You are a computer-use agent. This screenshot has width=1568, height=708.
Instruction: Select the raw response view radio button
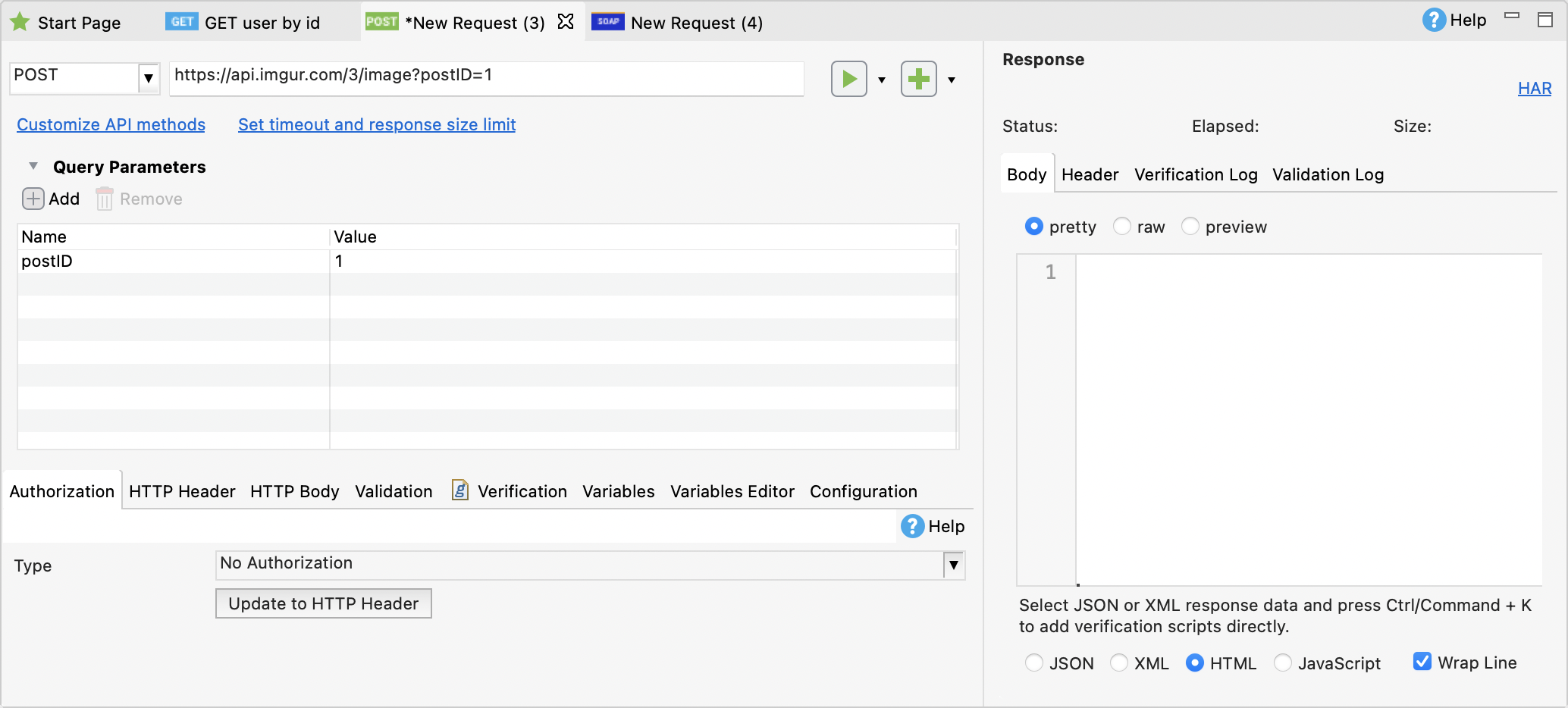[1122, 227]
